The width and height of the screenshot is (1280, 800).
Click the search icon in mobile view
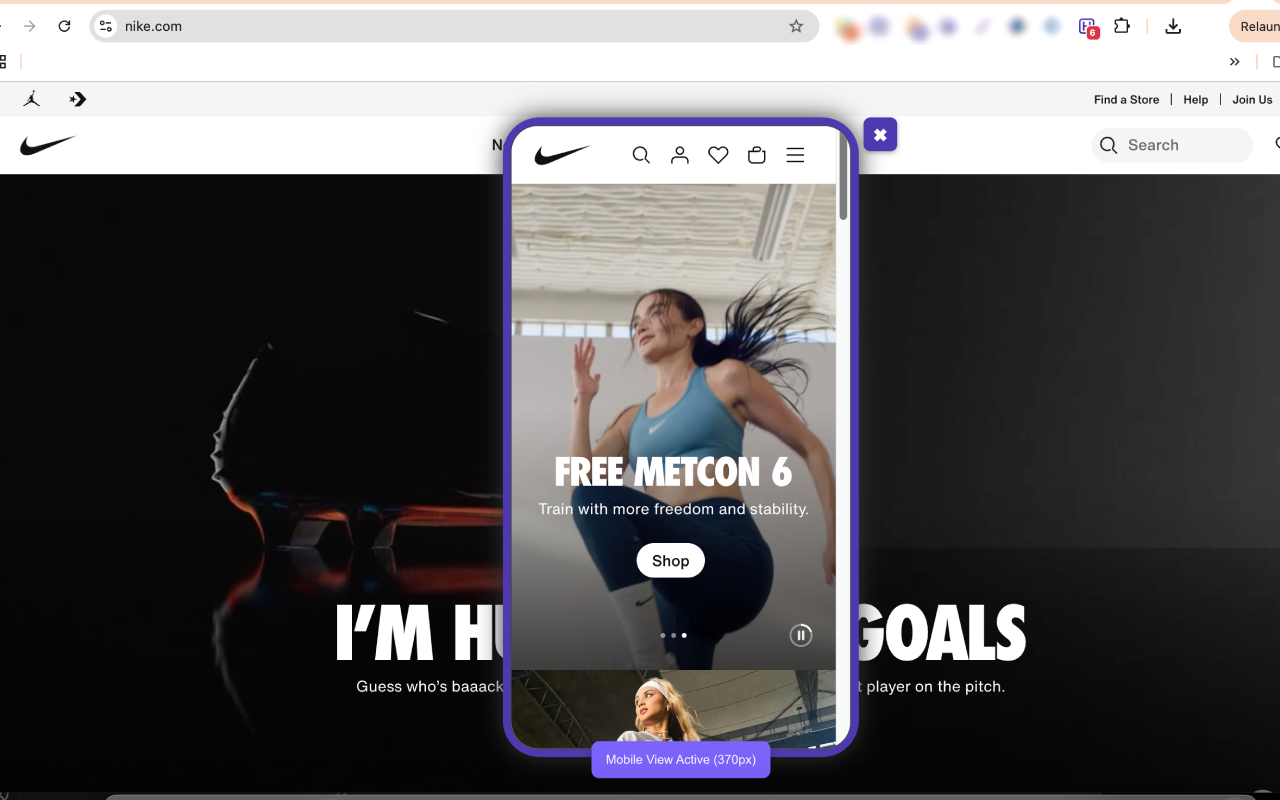[x=641, y=155]
